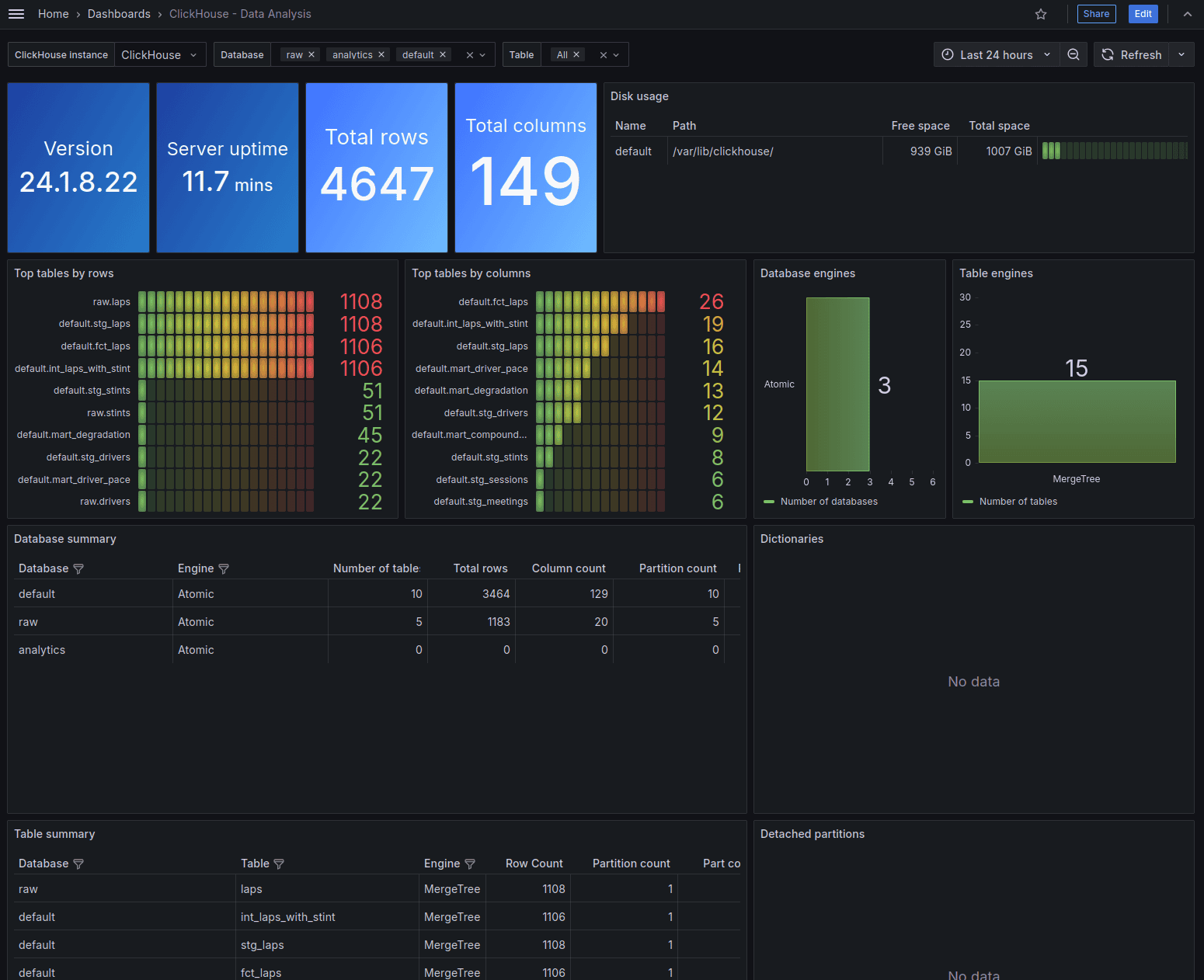
Task: Remove the default database filter chip
Action: 443,54
